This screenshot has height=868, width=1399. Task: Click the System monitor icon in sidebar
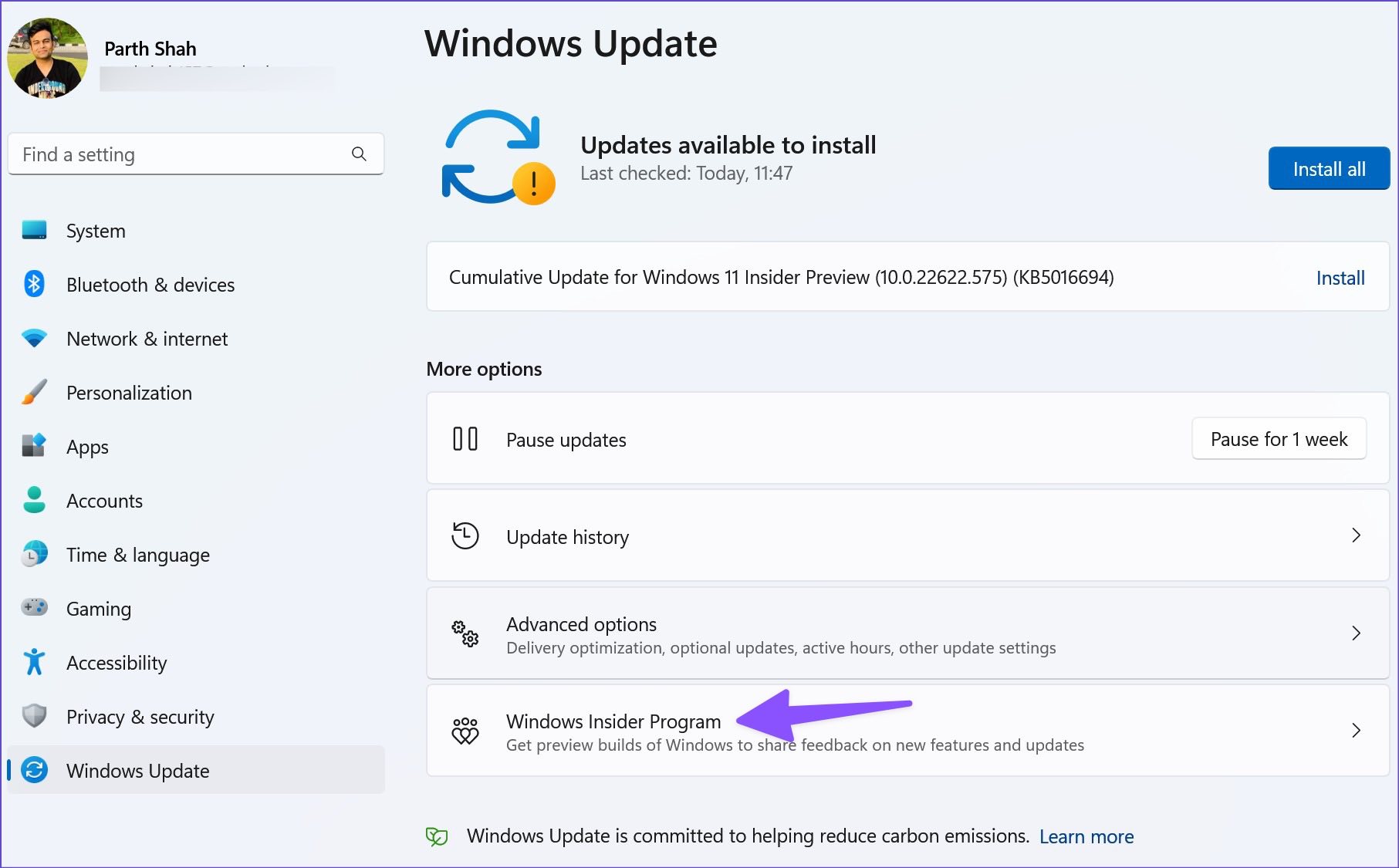34,230
